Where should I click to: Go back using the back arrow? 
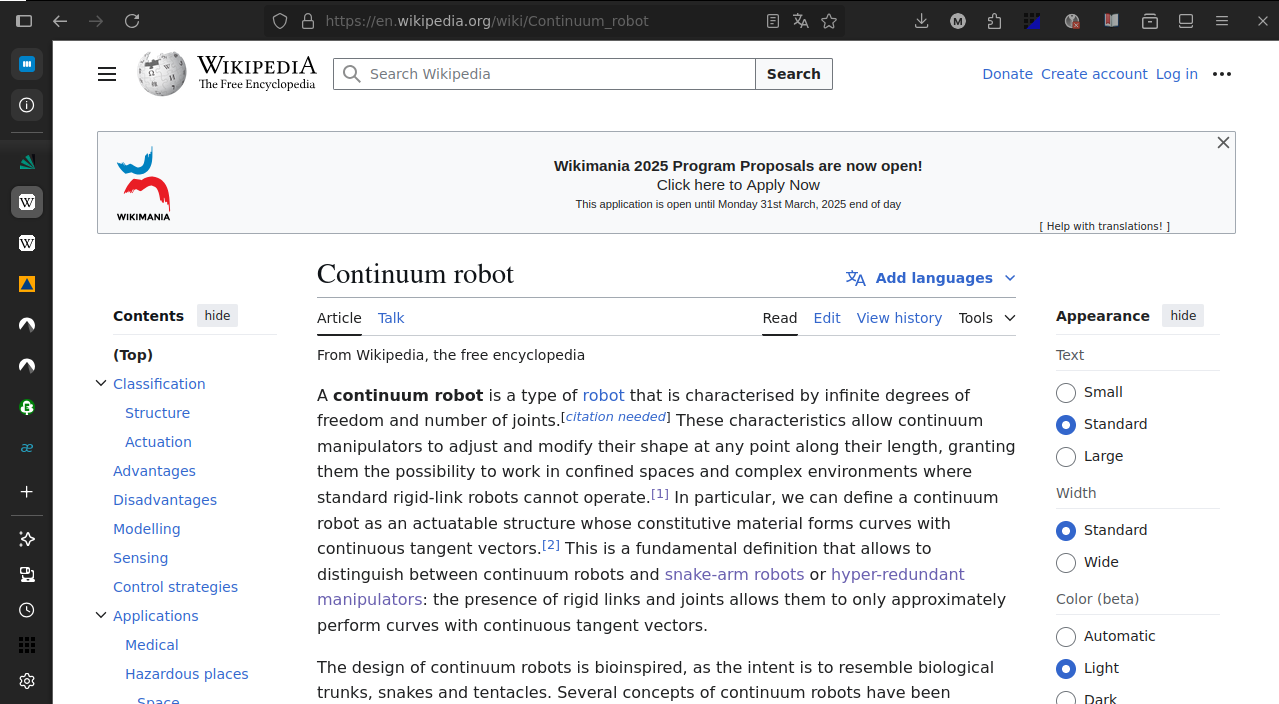60,21
